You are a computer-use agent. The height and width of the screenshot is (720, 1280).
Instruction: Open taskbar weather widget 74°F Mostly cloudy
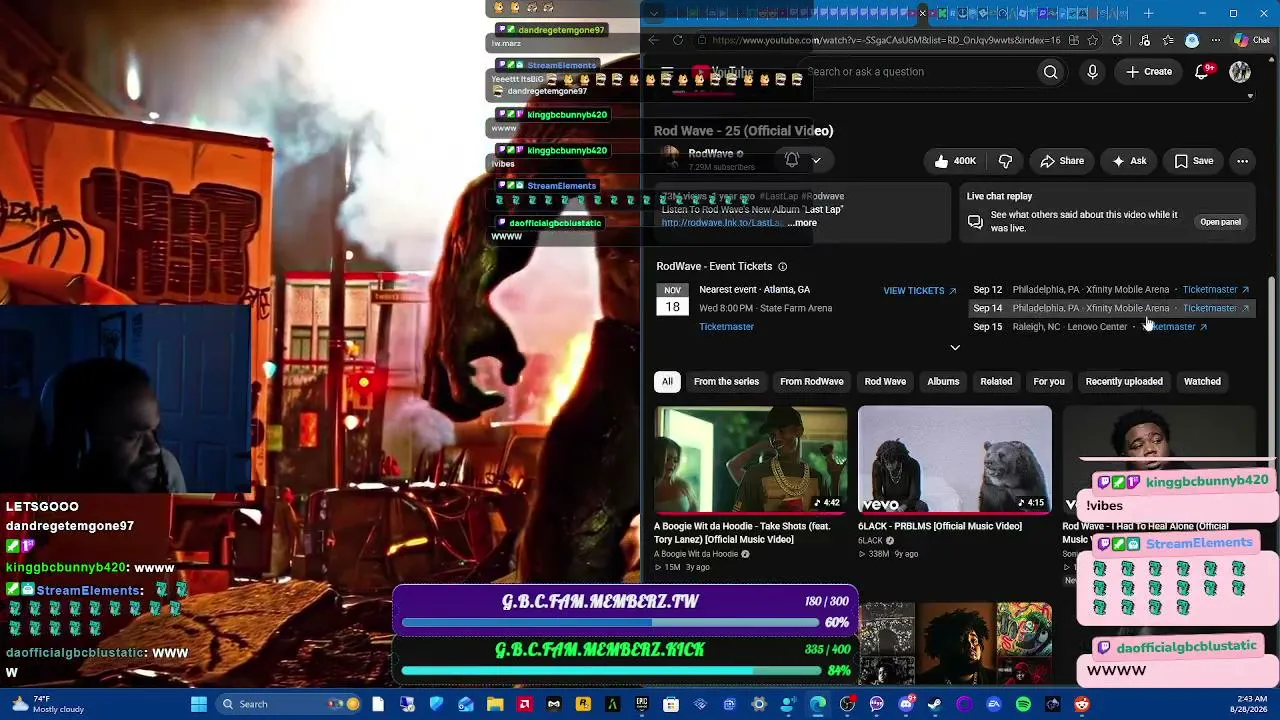(x=48, y=704)
